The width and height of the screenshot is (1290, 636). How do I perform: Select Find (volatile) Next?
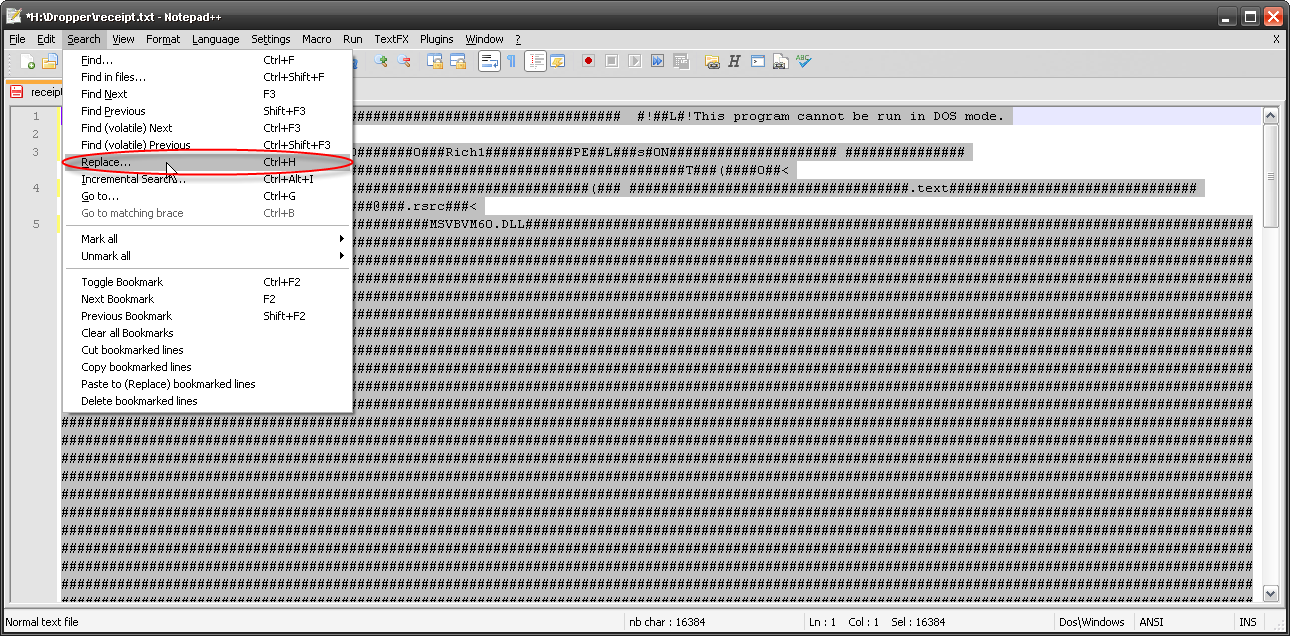pos(207,128)
